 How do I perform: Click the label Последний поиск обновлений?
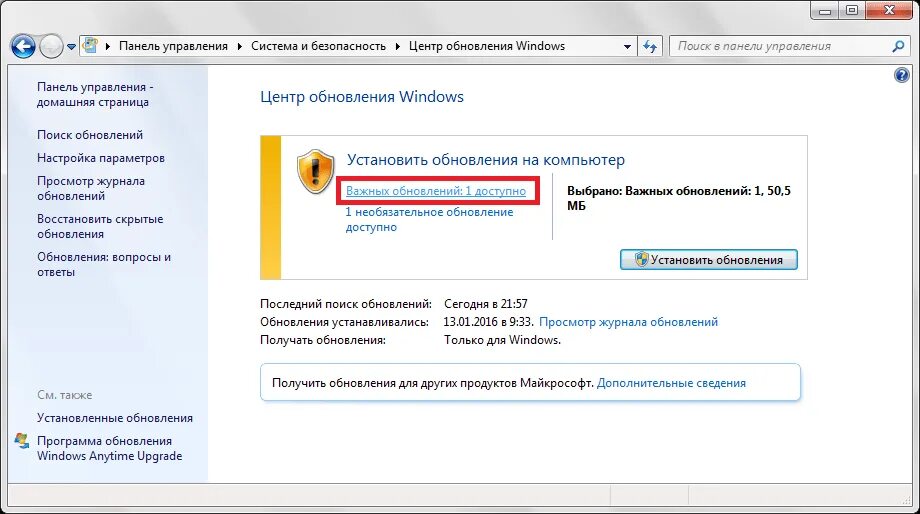(346, 304)
